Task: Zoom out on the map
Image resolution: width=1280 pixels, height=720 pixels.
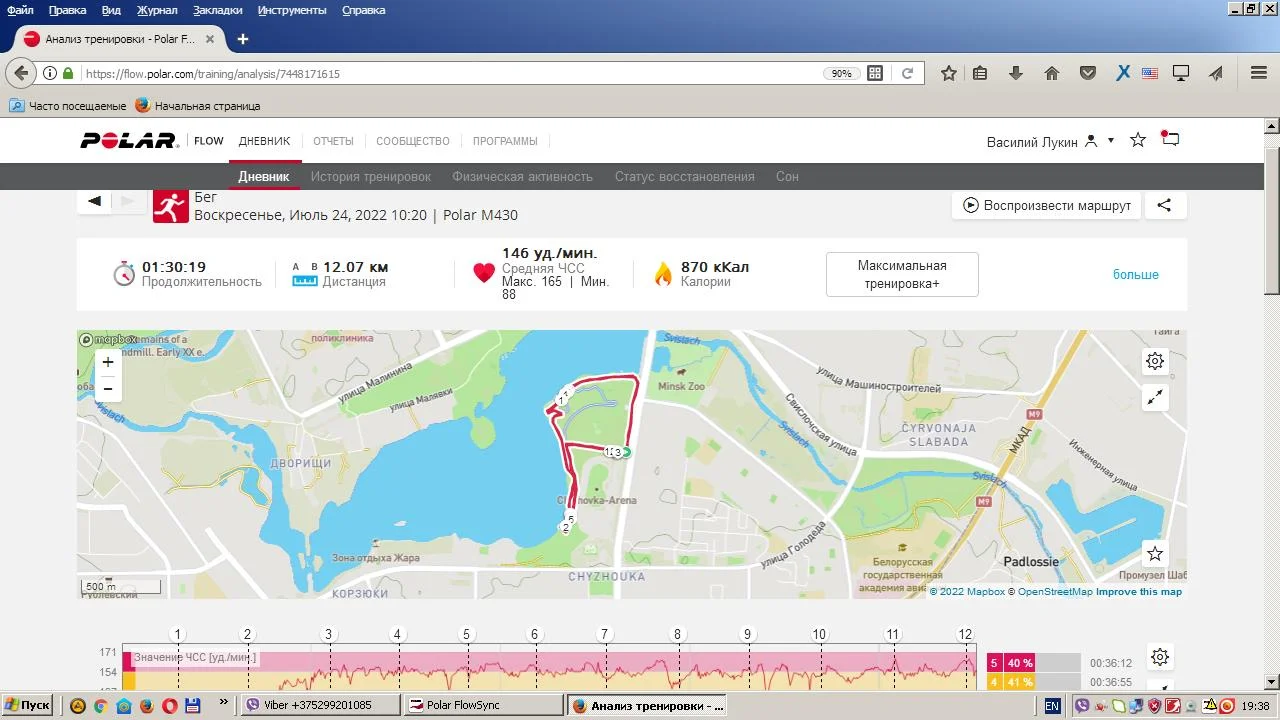Action: 108,389
